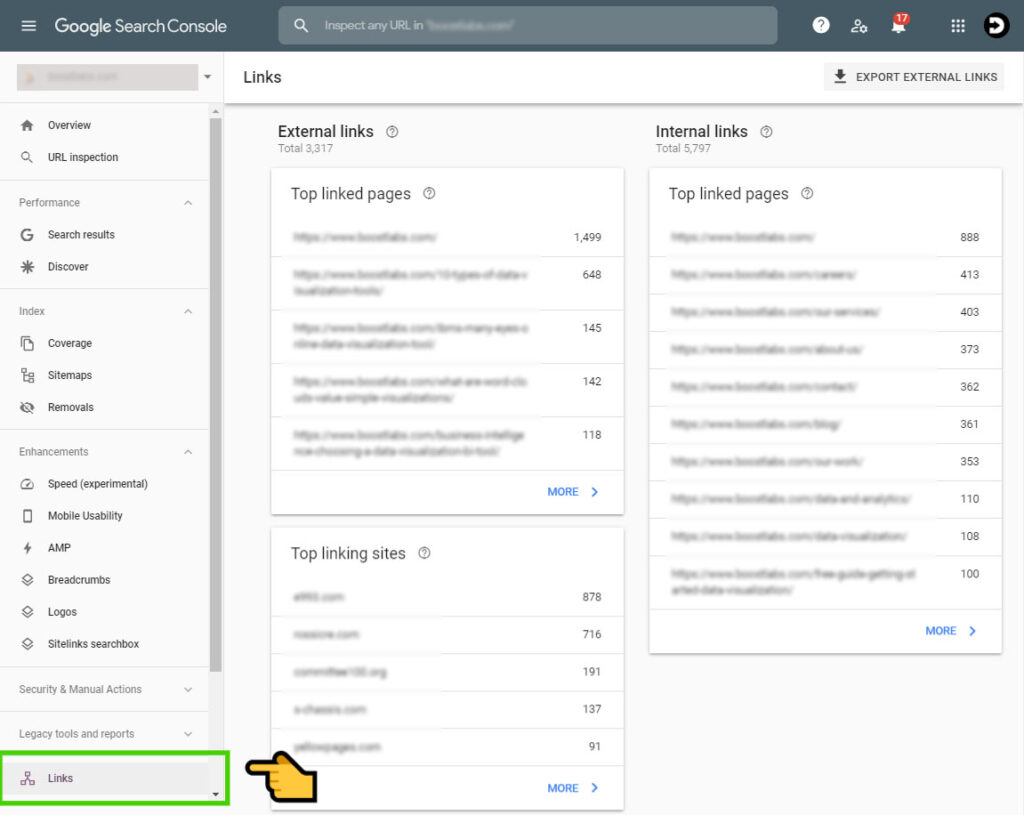The image size is (1024, 815).
Task: Click the Internal links help icon
Action: point(767,132)
